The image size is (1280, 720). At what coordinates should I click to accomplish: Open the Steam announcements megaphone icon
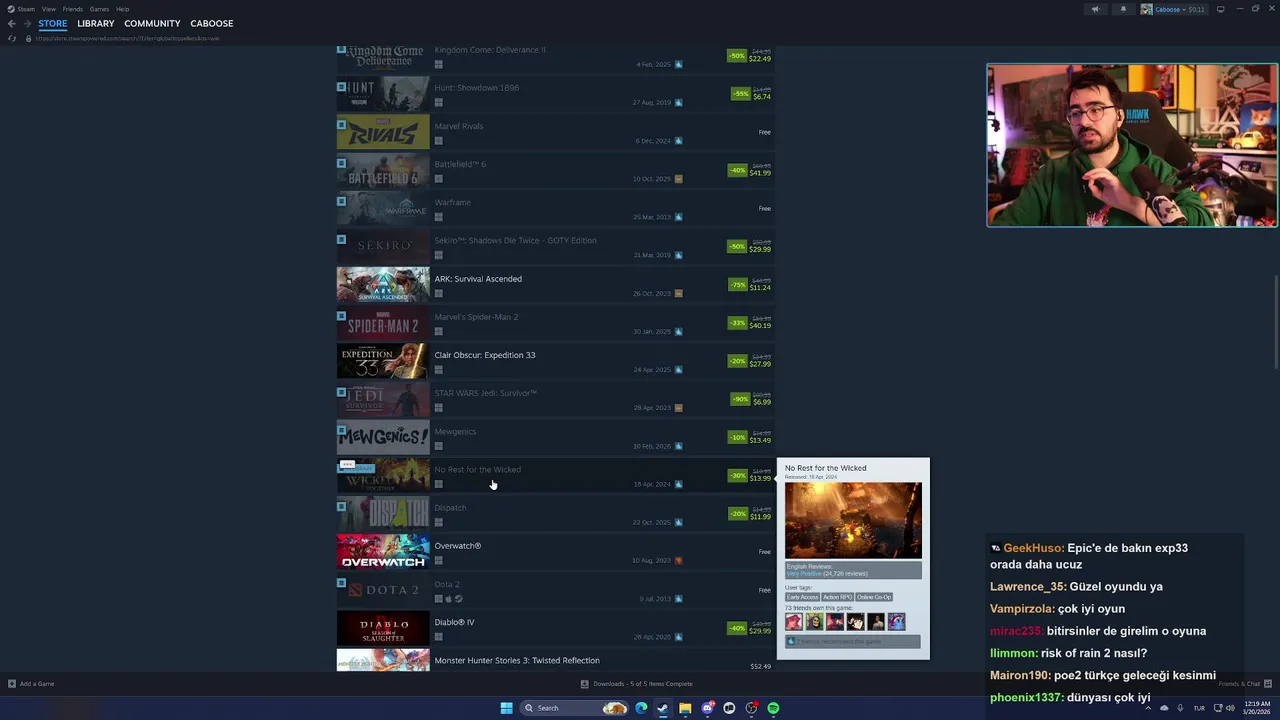pyautogui.click(x=1095, y=9)
